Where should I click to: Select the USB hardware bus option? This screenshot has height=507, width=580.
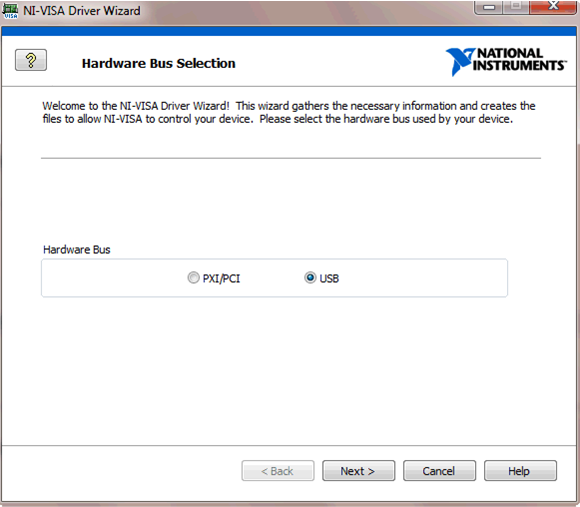pos(321,278)
